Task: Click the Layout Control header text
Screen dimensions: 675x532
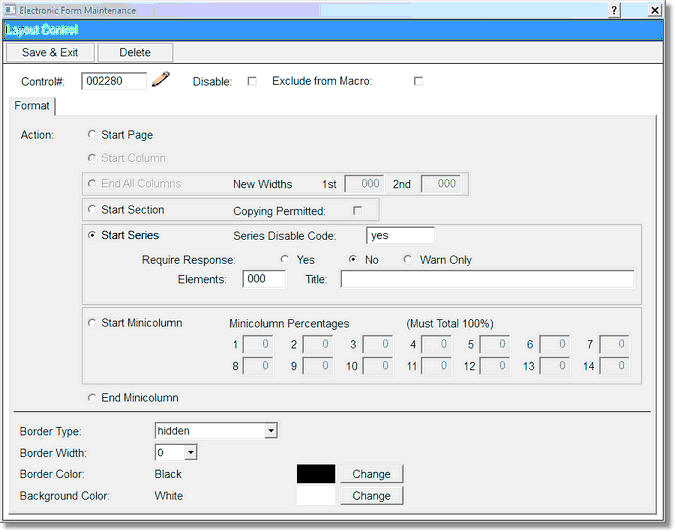Action: 42,30
